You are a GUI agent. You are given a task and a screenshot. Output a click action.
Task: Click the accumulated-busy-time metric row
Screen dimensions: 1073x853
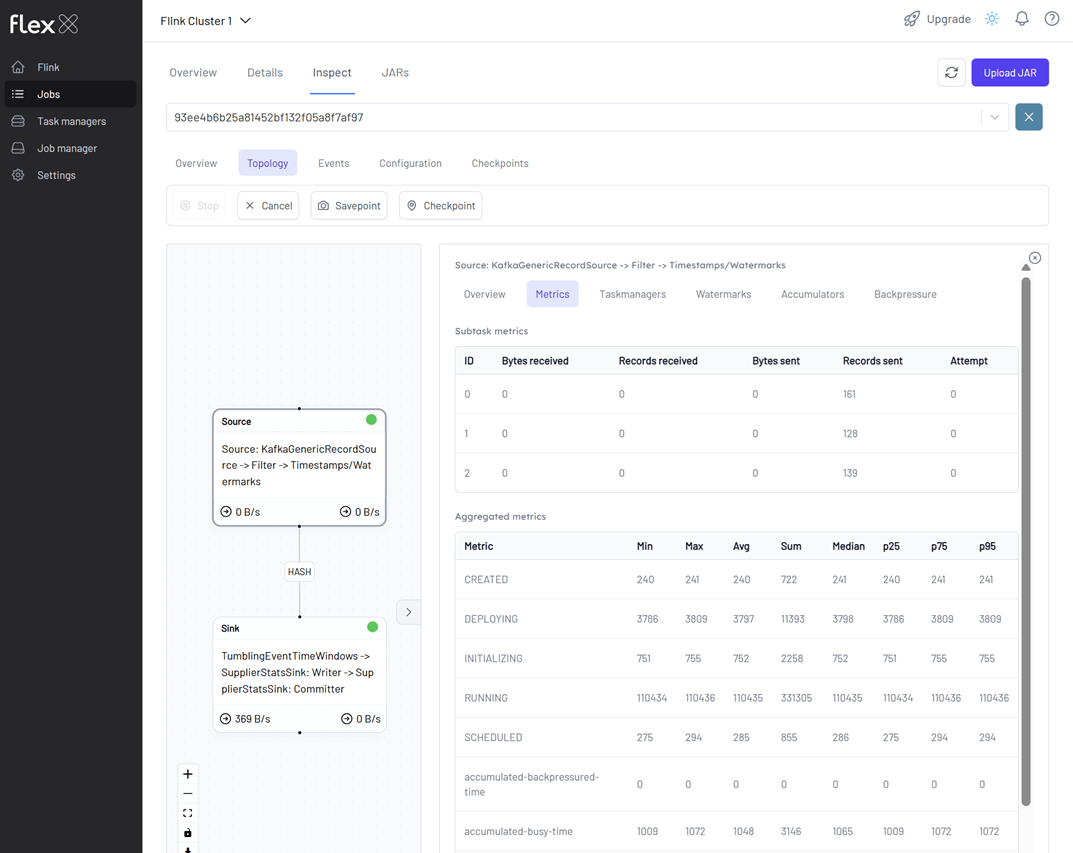[x=736, y=832]
